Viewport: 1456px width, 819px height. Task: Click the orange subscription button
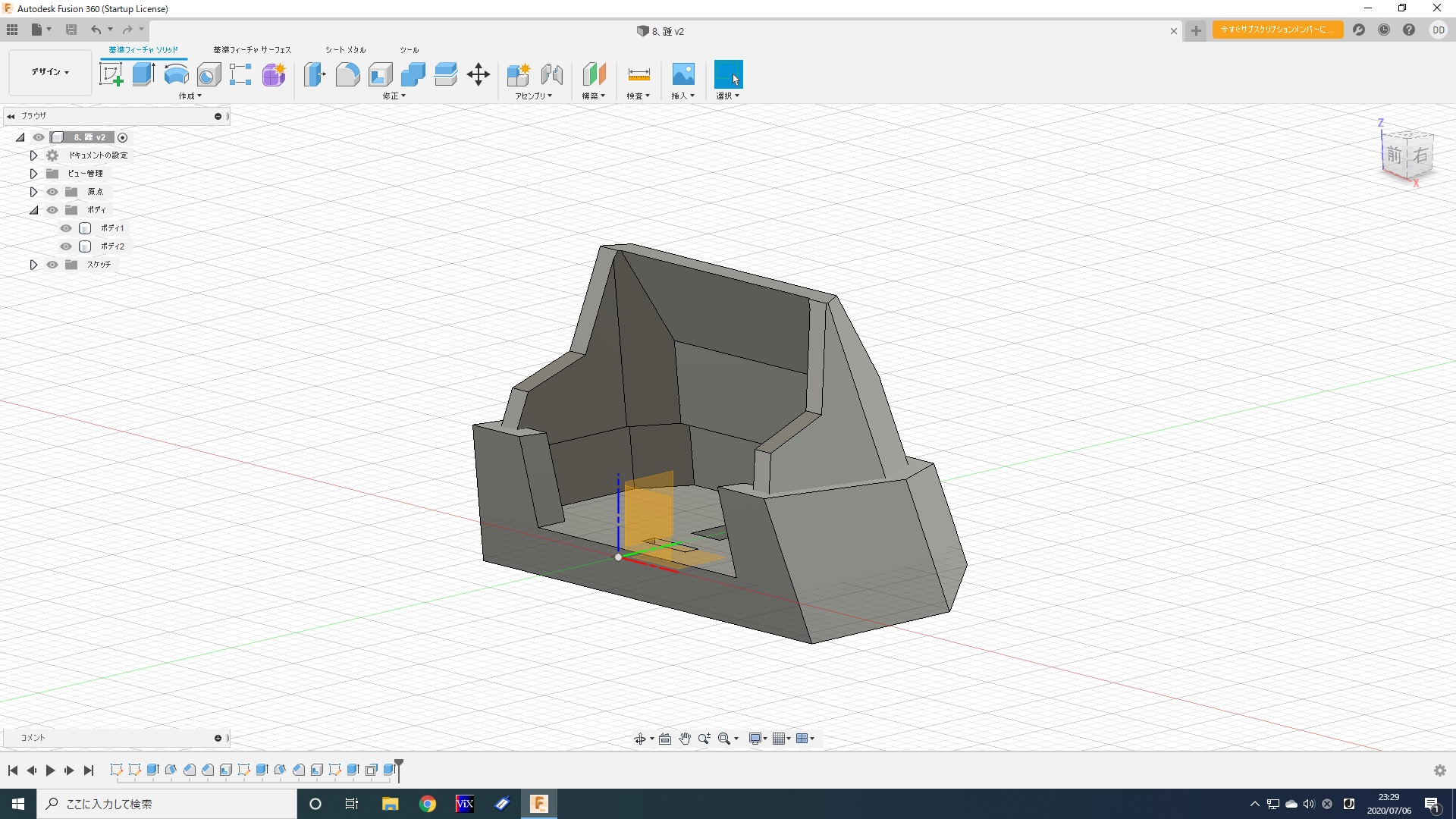[x=1277, y=30]
